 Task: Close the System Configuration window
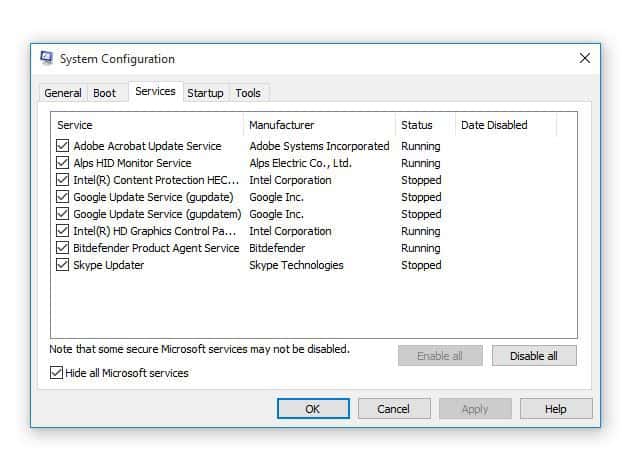point(585,58)
